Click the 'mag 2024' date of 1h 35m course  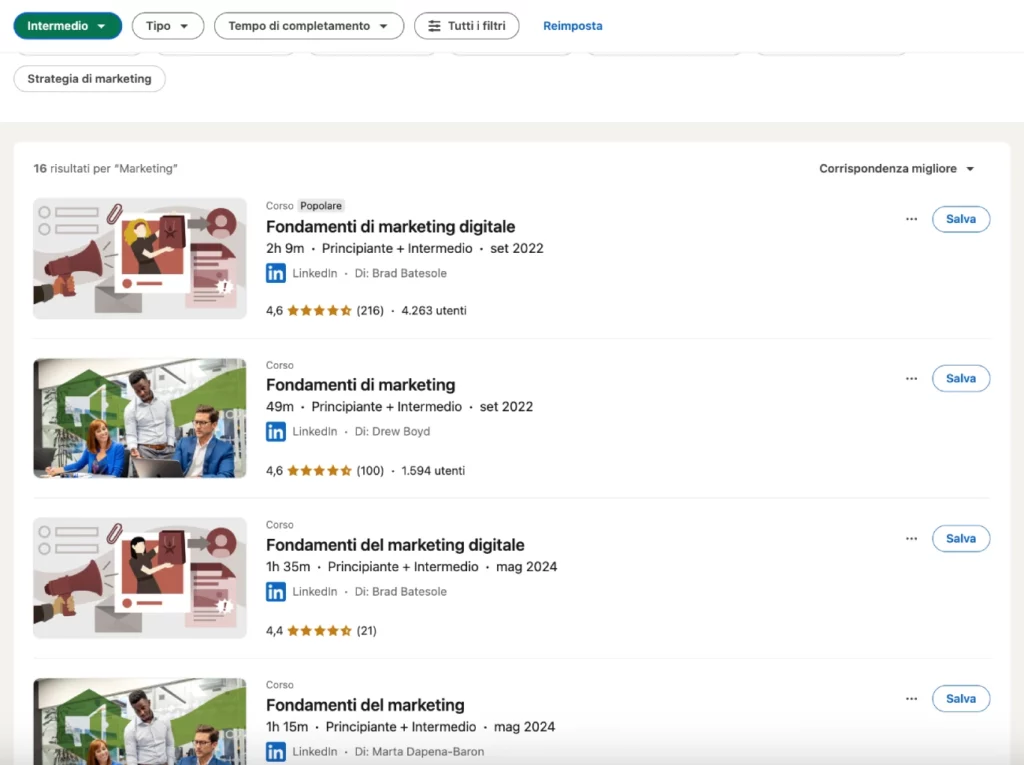tap(526, 566)
